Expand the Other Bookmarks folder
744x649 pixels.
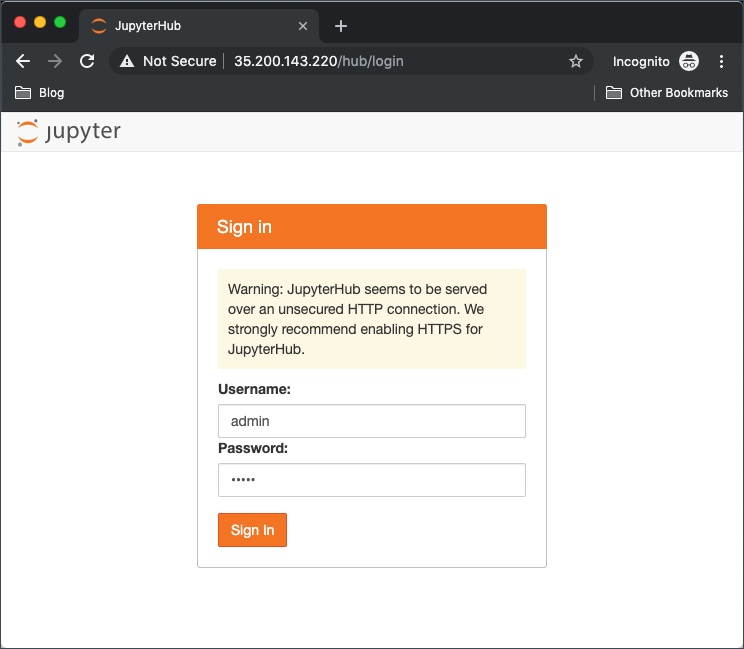click(x=667, y=93)
